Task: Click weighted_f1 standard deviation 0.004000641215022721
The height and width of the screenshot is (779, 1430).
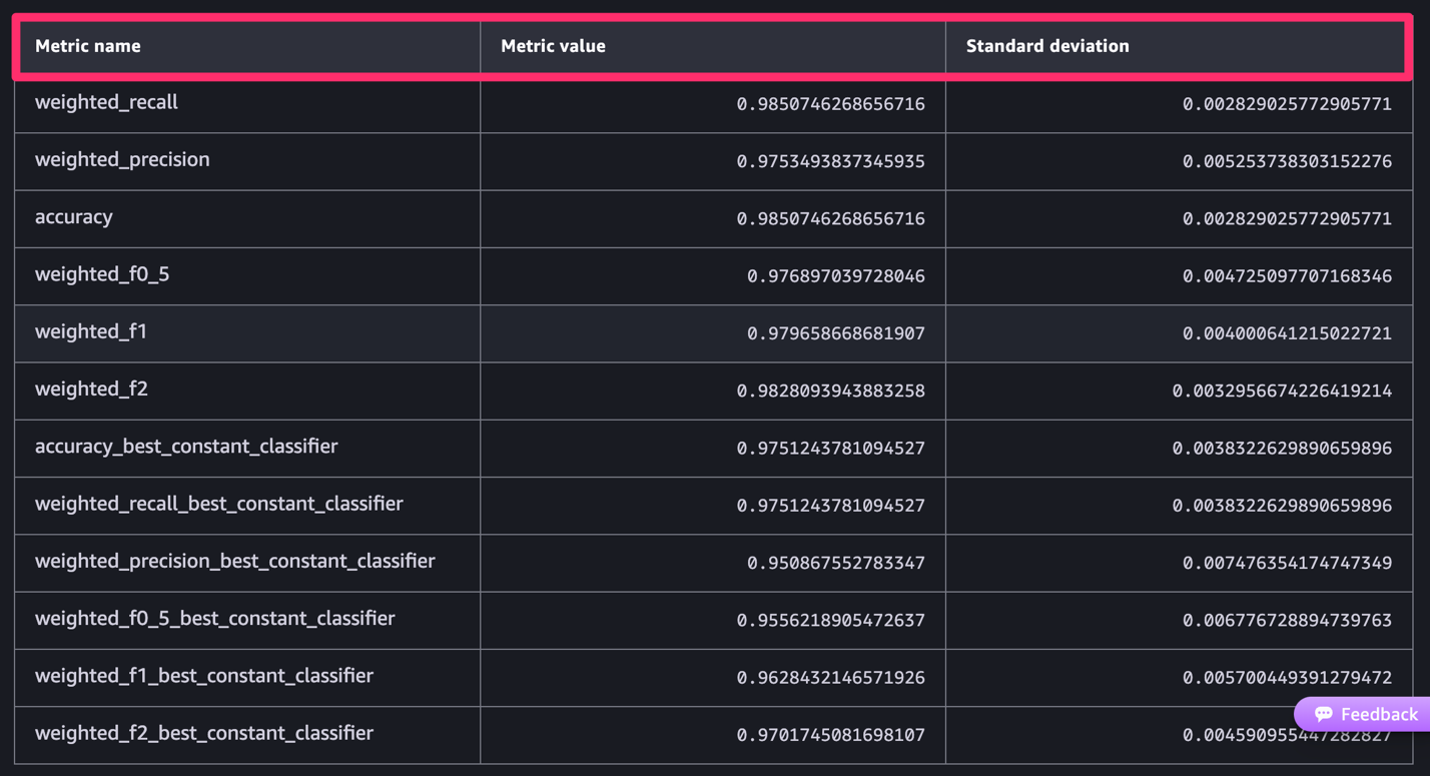Action: [1287, 334]
